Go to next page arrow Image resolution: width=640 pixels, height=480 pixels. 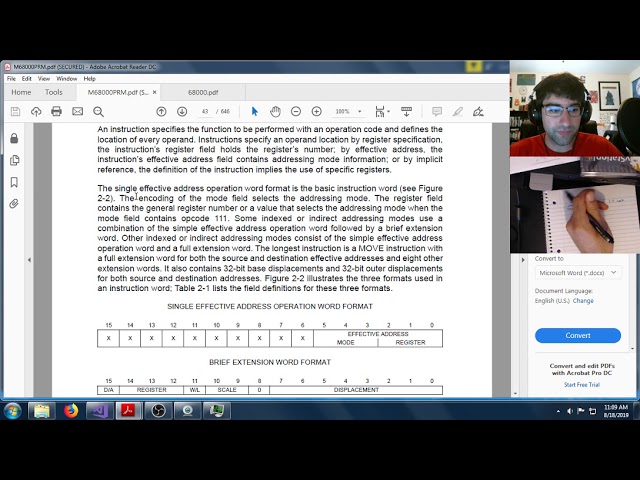click(182, 111)
